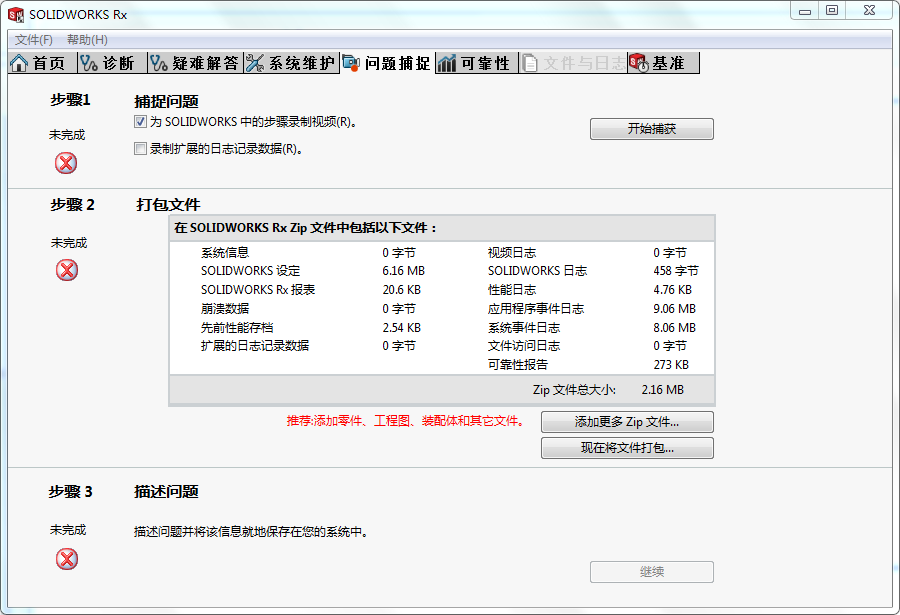Select the 可靠性 tab
The image size is (900, 615).
click(476, 63)
